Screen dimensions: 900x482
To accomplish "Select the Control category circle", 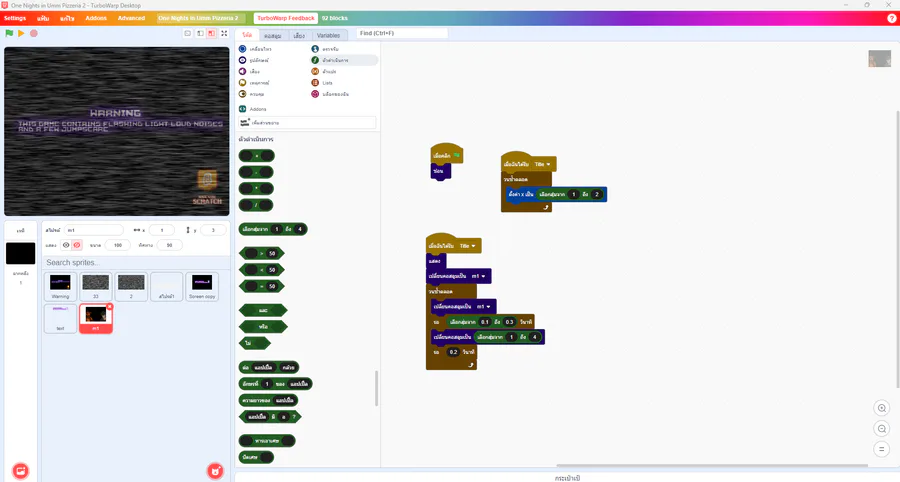I will click(x=242, y=94).
